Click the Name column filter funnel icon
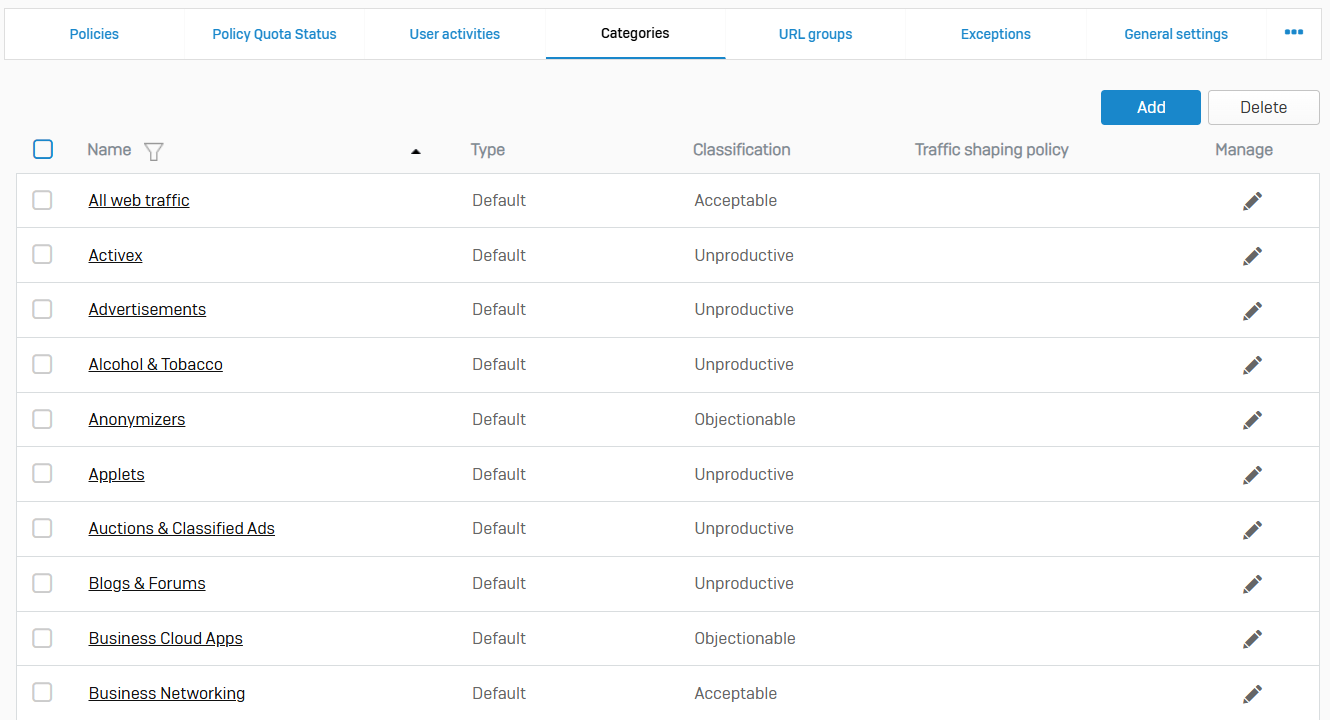The height and width of the screenshot is (720, 1330). tap(153, 151)
